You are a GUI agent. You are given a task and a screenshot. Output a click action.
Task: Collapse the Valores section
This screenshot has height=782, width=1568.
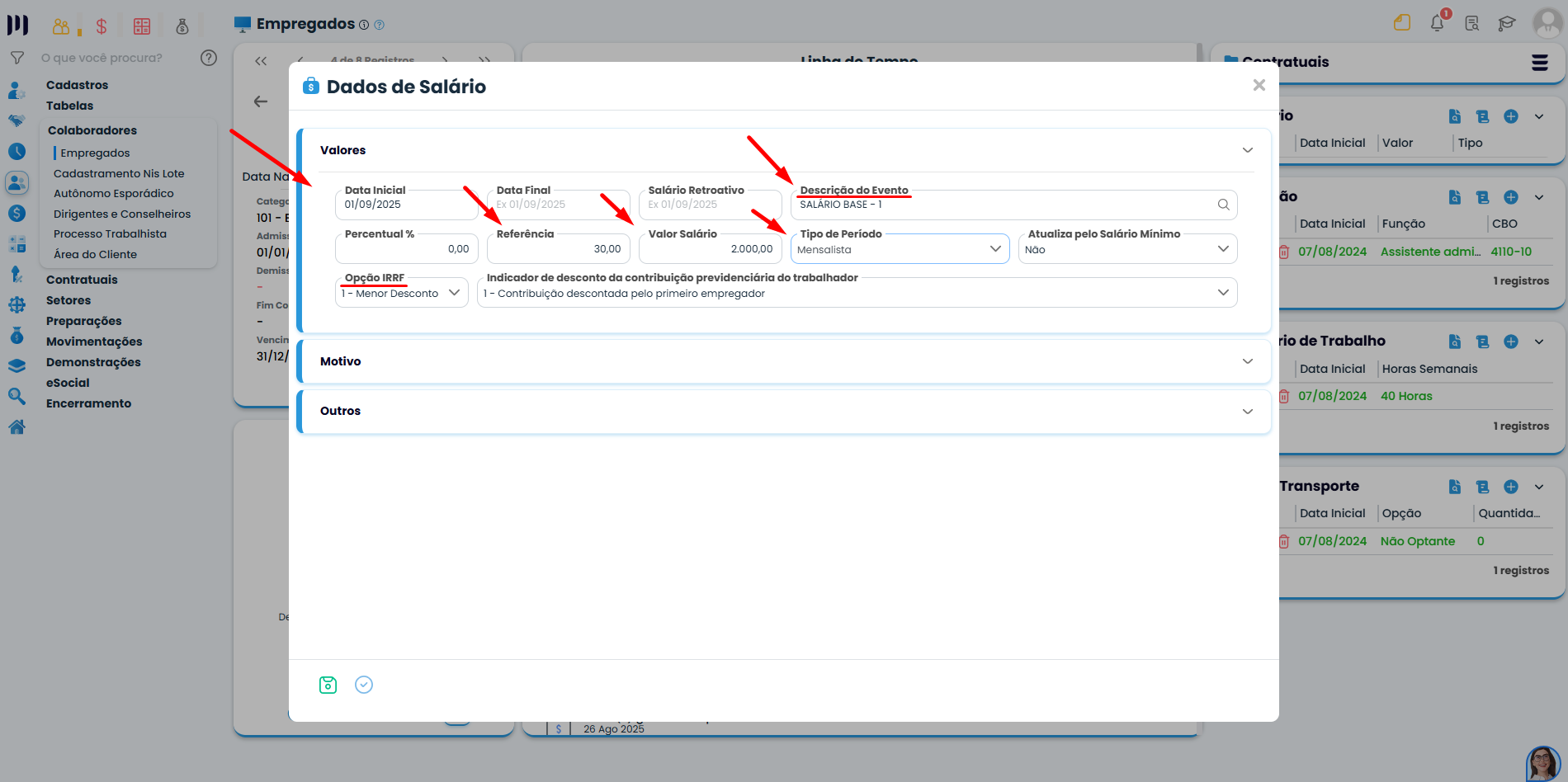click(x=1248, y=150)
